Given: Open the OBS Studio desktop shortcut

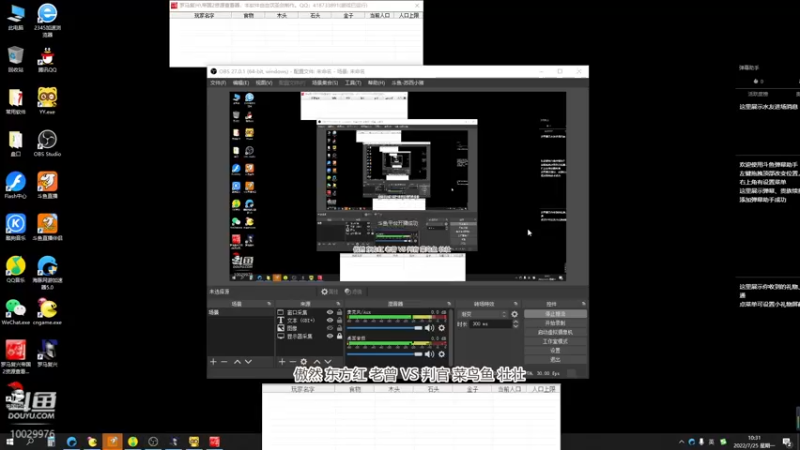Looking at the screenshot, I should [x=47, y=143].
